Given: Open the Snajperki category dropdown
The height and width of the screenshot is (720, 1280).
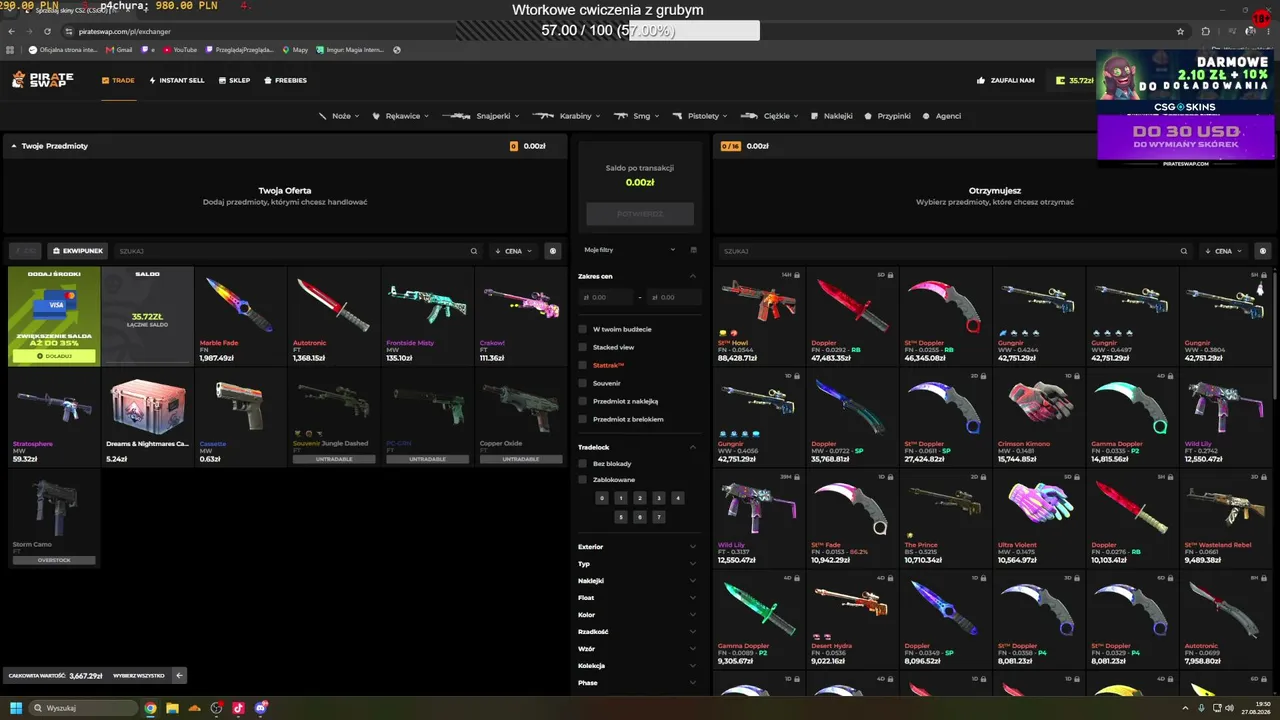Looking at the screenshot, I should click(x=481, y=116).
